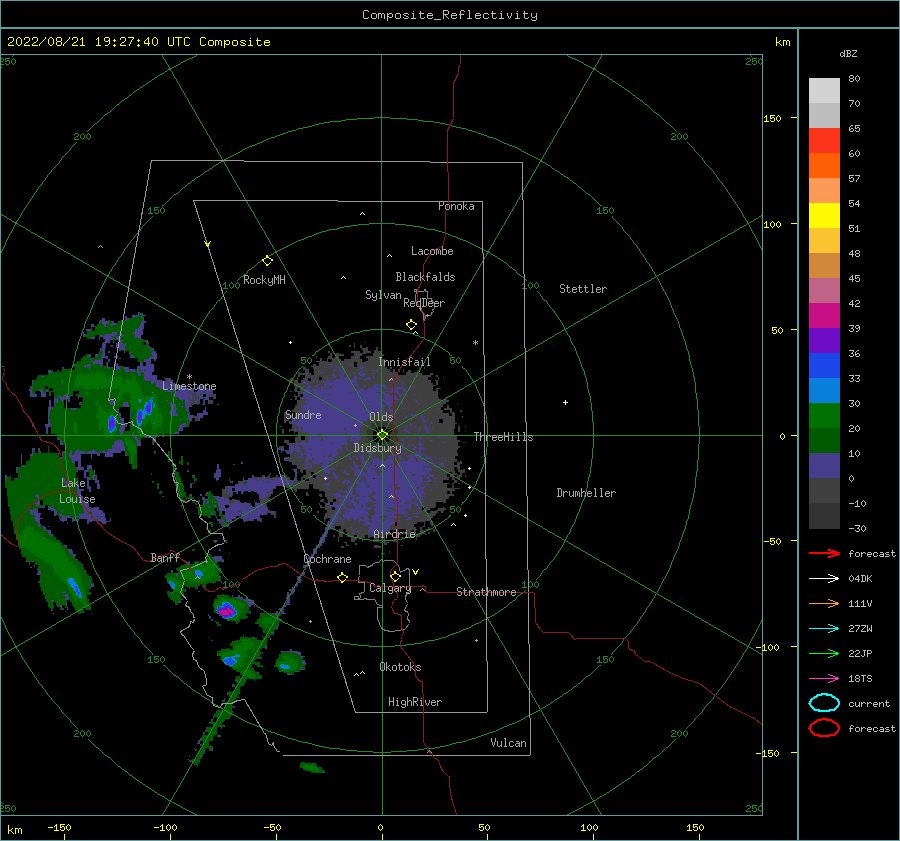Click the Sylvan label
This screenshot has width=900, height=841.
(x=383, y=295)
